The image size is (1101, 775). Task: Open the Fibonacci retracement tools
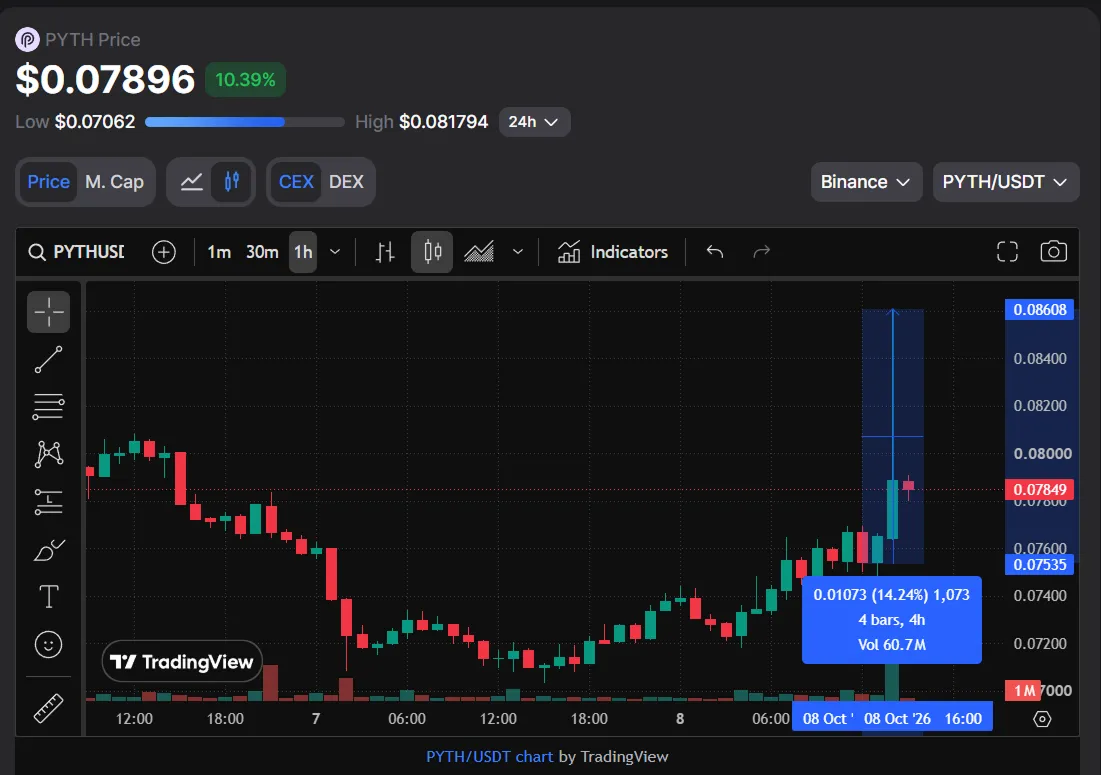click(x=48, y=406)
